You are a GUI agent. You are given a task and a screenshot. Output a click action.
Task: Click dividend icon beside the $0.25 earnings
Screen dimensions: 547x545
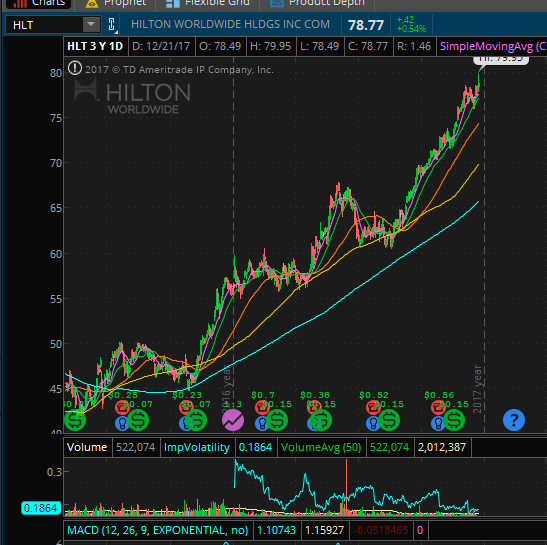coord(138,420)
